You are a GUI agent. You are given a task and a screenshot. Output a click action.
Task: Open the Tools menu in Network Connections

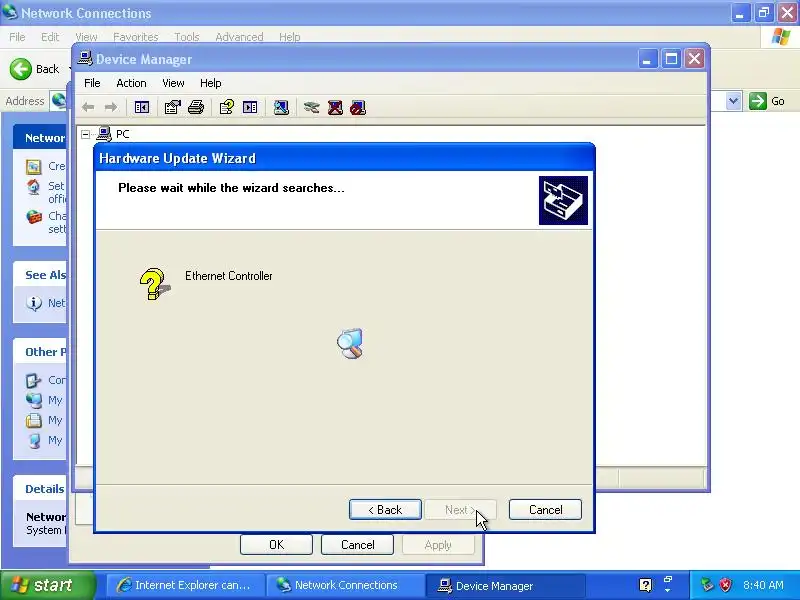[x=187, y=37]
